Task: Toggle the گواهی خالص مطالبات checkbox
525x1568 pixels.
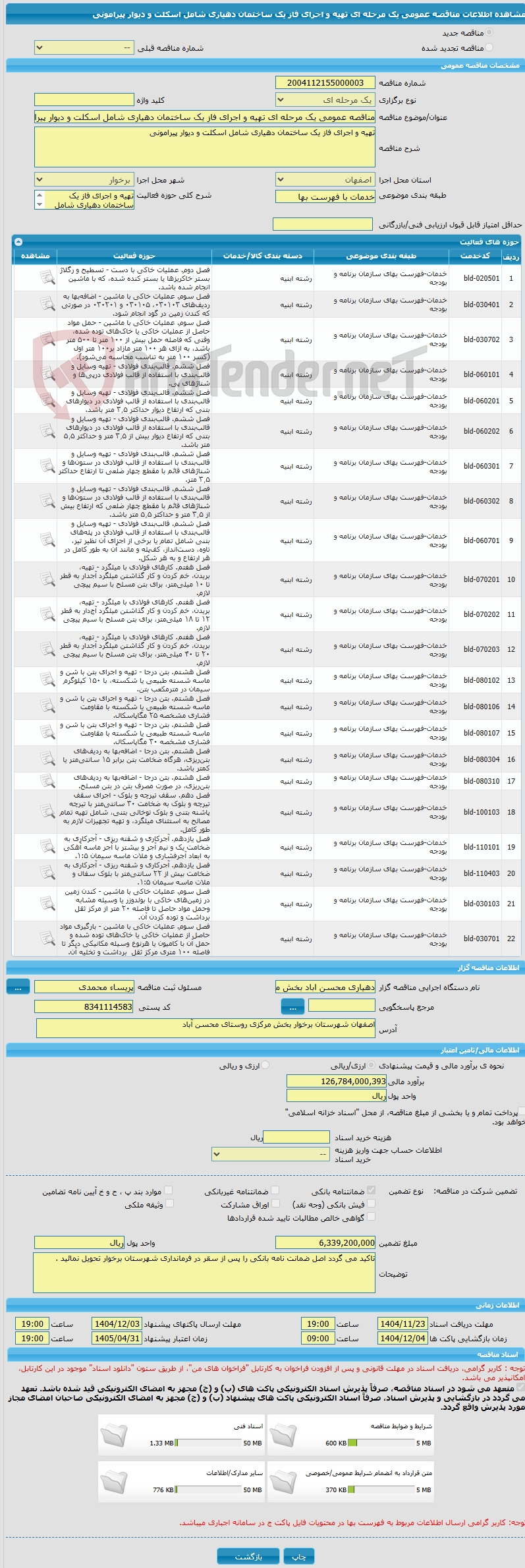Action: [371, 1217]
